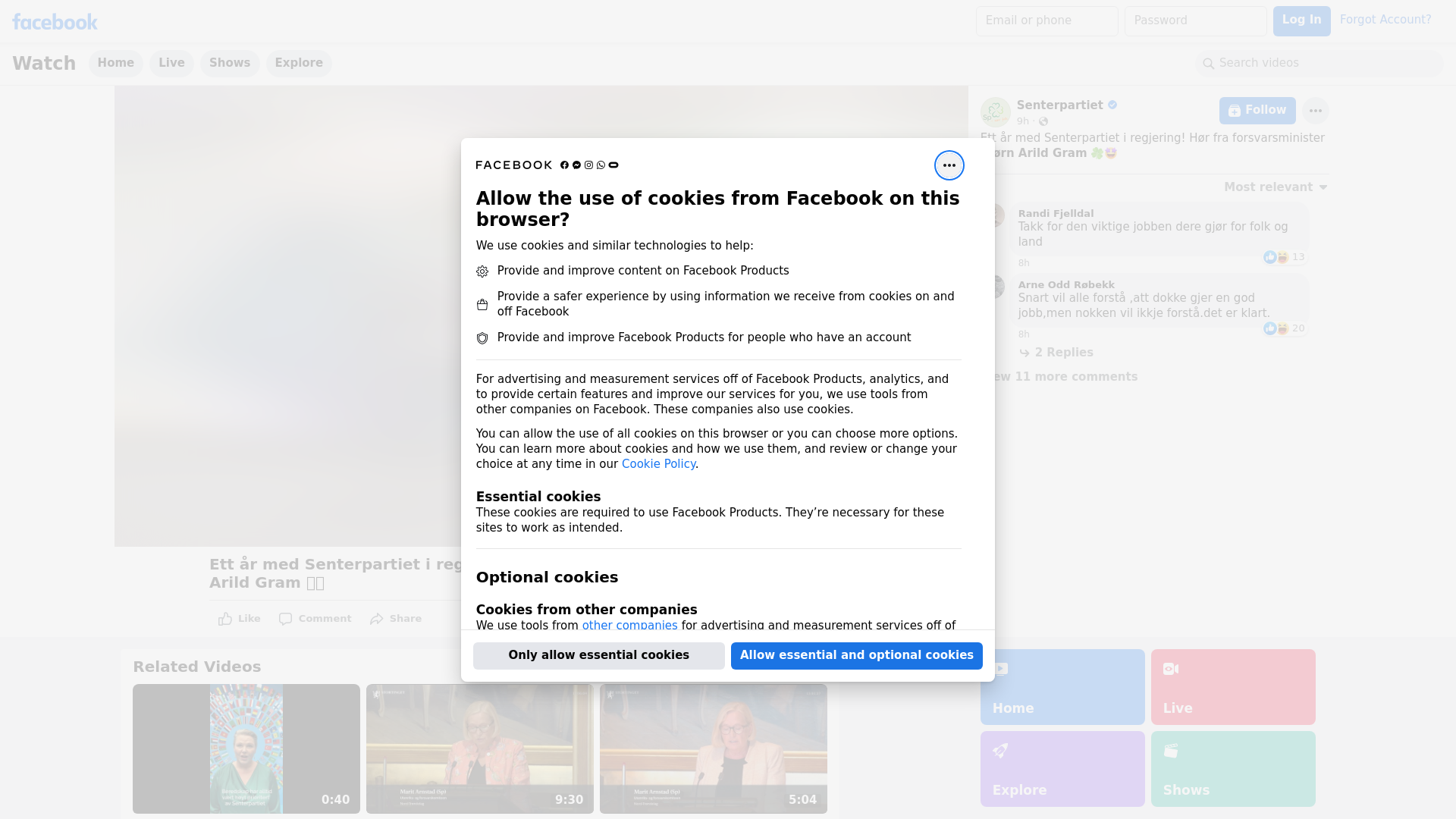Select the Live tab in Watch
The image size is (1456, 819).
click(x=171, y=64)
